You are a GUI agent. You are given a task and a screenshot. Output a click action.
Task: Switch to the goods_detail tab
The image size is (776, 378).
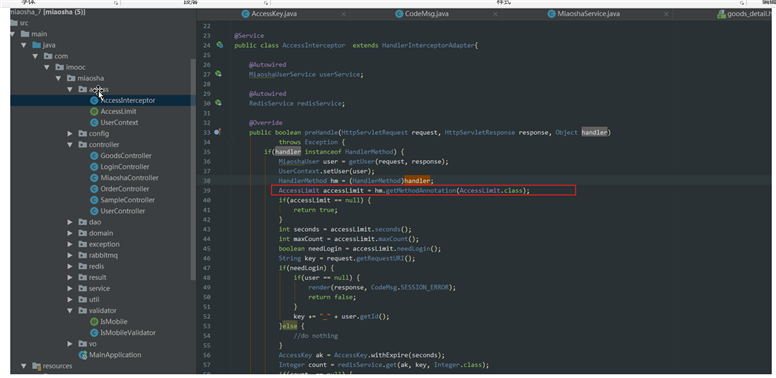(x=746, y=14)
